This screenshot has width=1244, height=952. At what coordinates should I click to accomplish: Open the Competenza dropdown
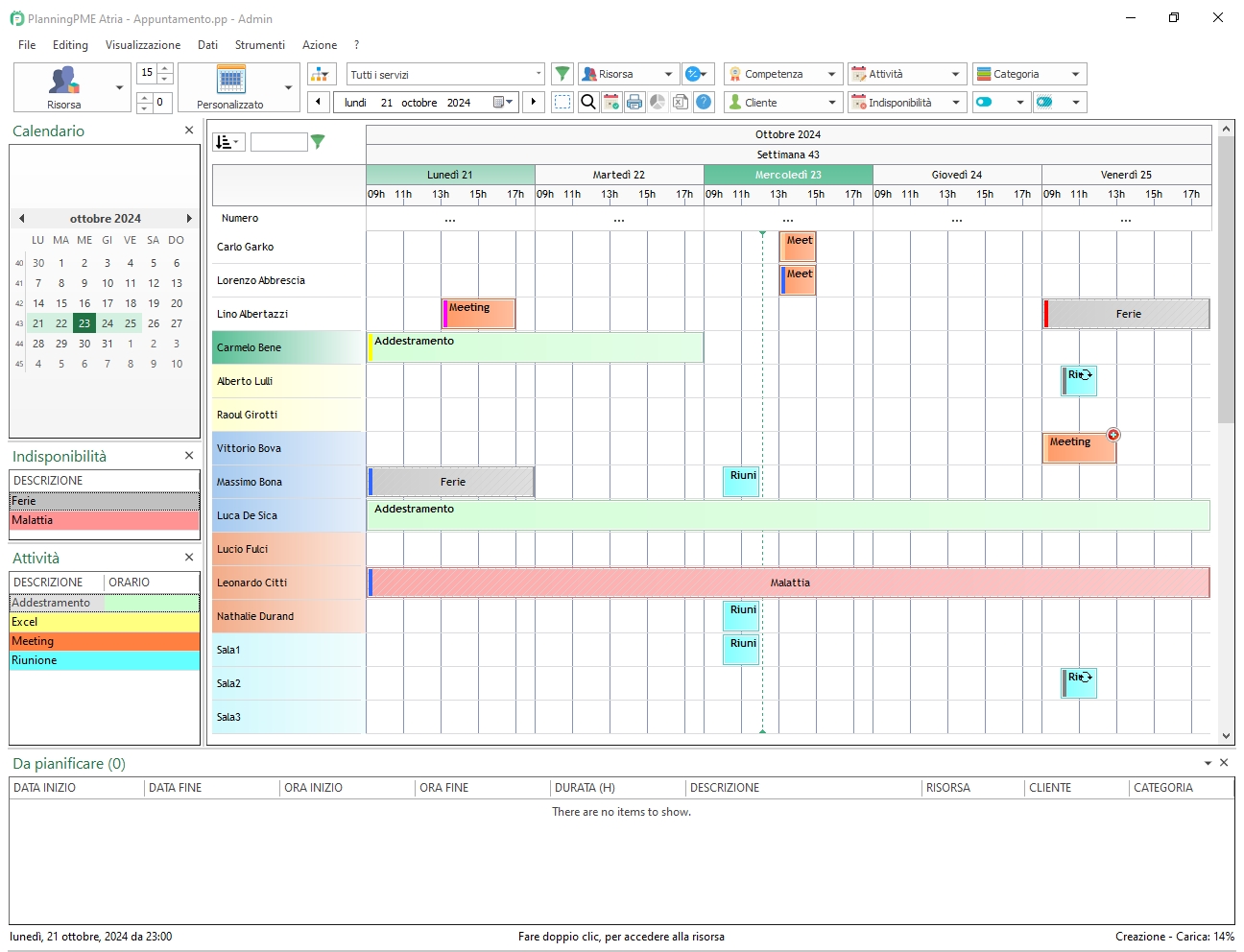pos(831,73)
